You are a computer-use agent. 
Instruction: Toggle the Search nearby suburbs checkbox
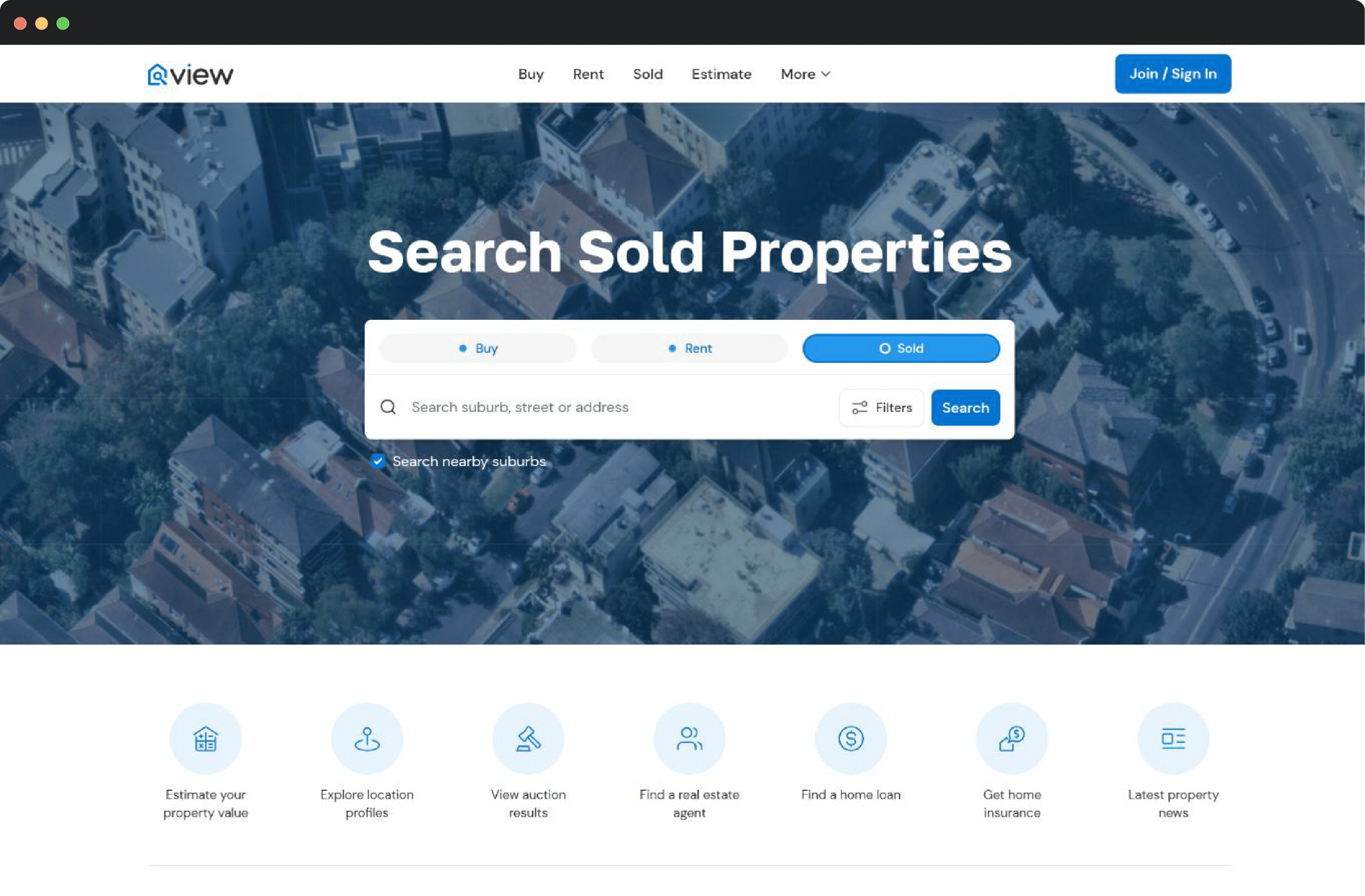point(378,461)
